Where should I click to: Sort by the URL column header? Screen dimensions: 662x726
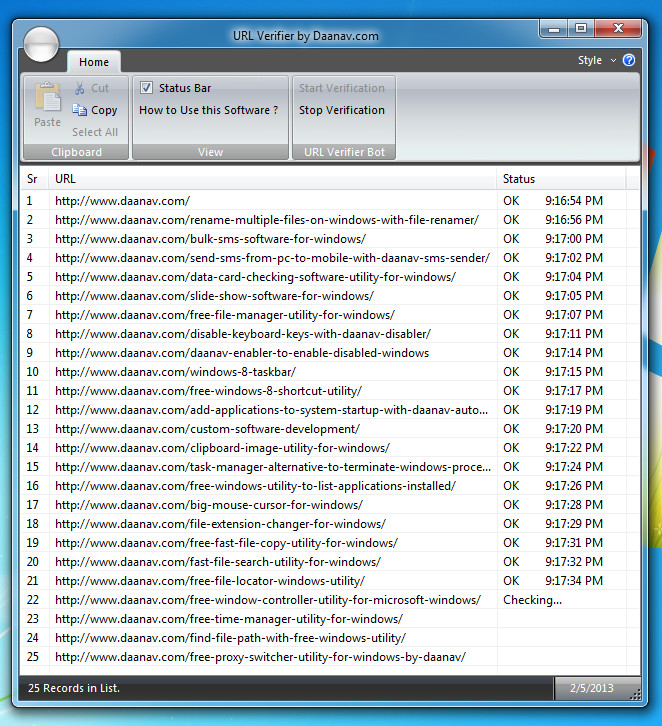tap(273, 179)
